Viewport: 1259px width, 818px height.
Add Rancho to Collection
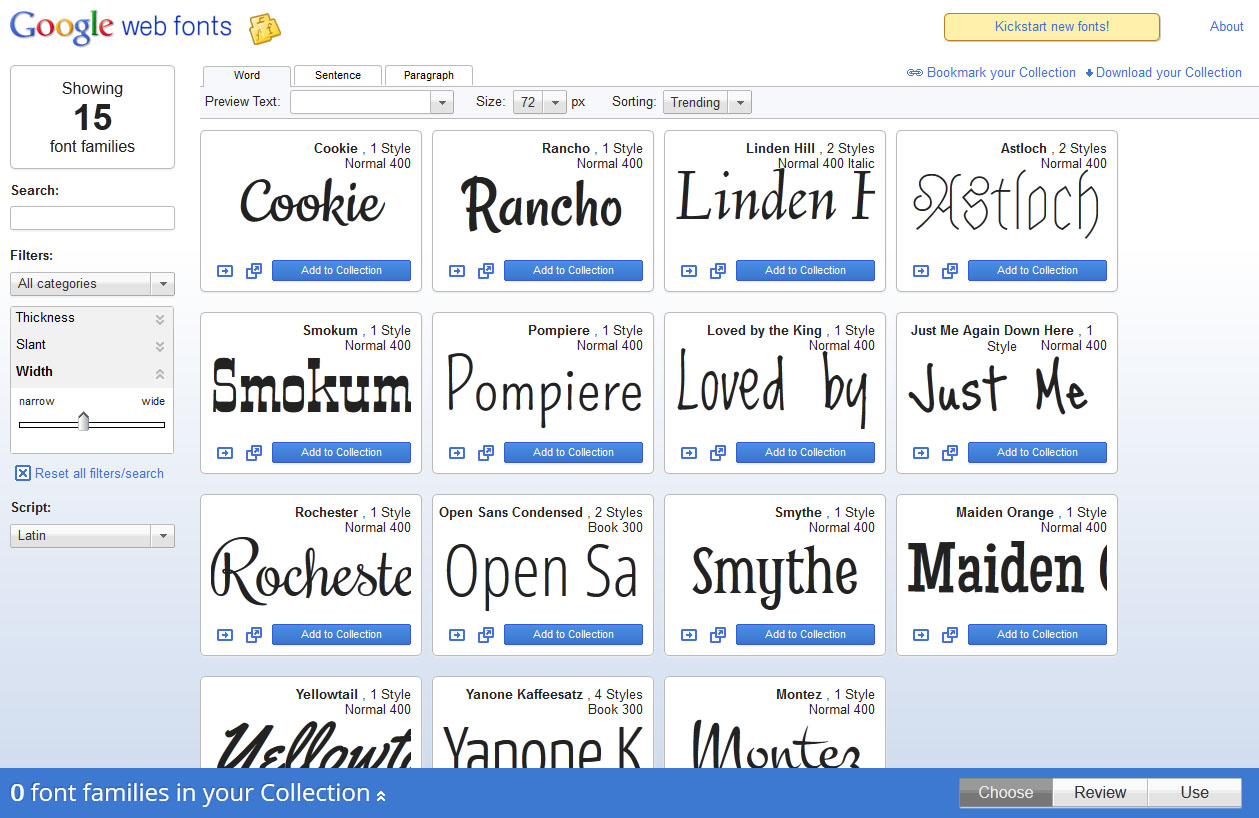coord(573,271)
